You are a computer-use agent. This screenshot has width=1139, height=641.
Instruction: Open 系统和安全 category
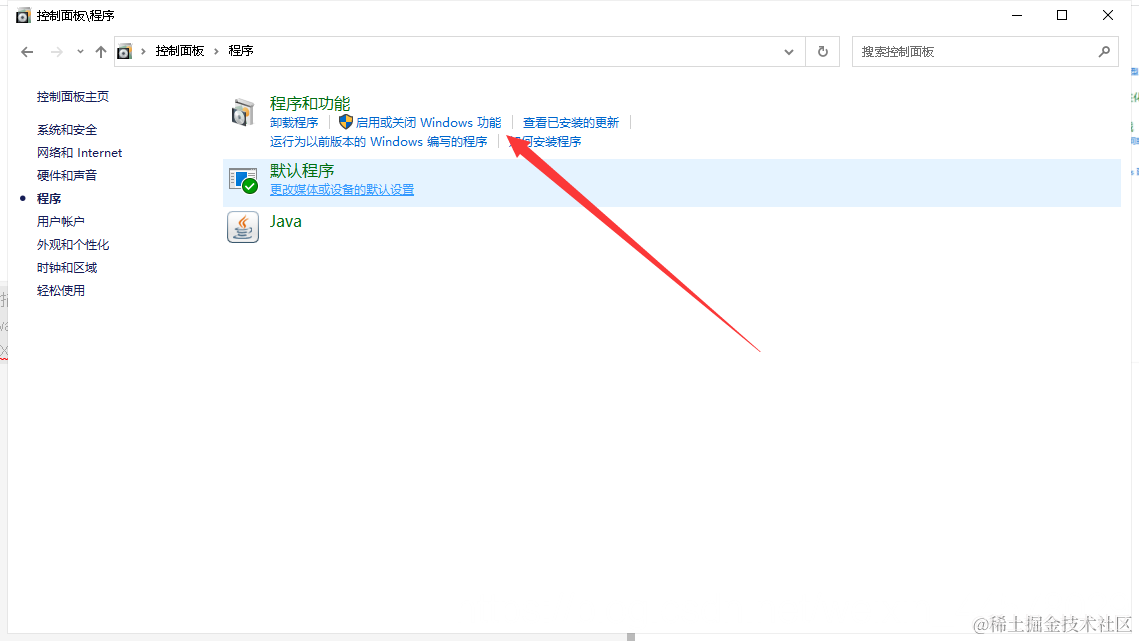(67, 130)
